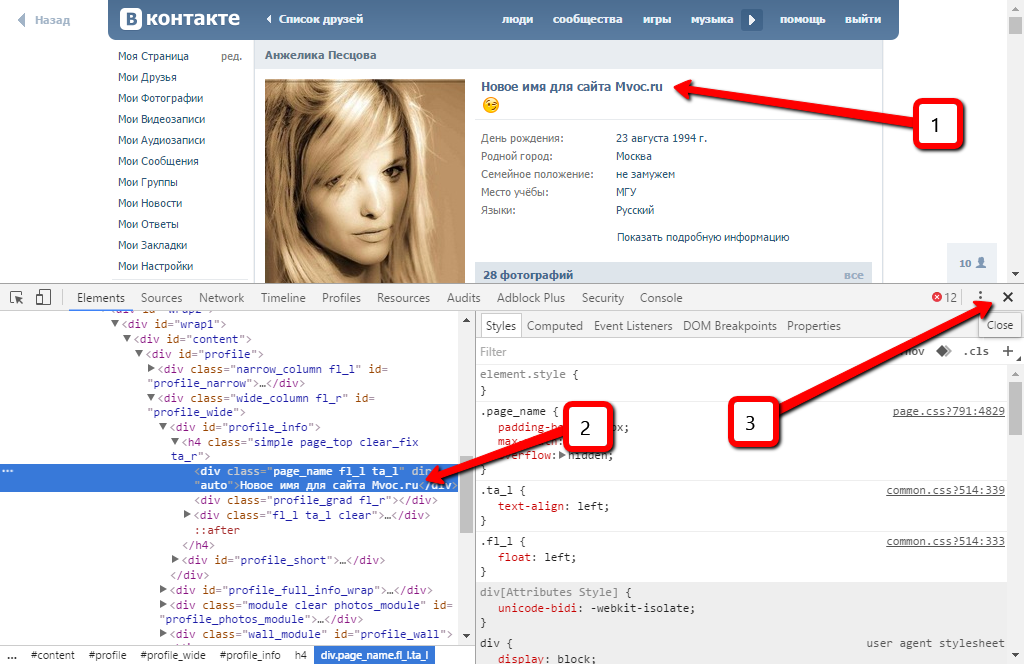
Task: Activate the inspect element picker icon
Action: point(17,297)
